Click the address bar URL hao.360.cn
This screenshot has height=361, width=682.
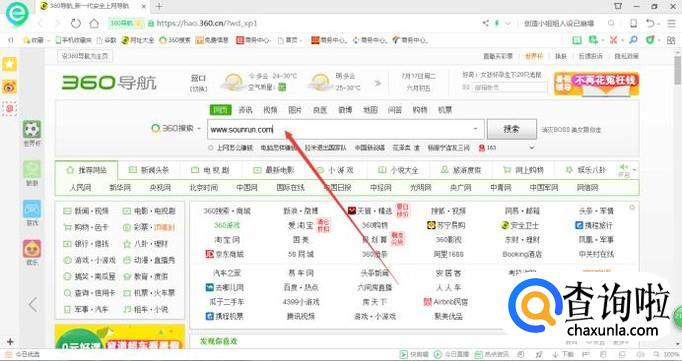tap(207, 23)
